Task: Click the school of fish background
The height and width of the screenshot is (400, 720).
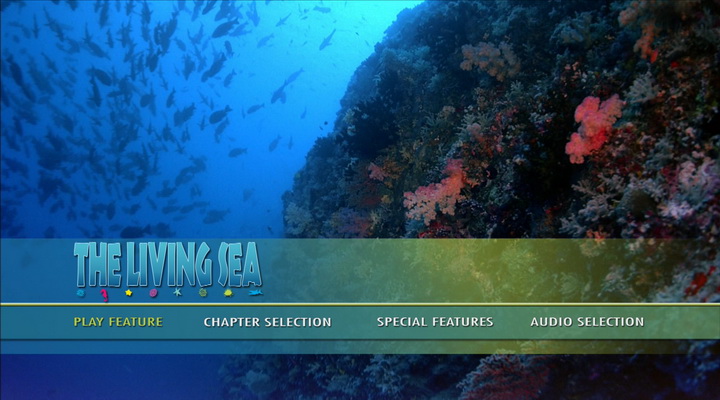Action: pyautogui.click(x=138, y=115)
